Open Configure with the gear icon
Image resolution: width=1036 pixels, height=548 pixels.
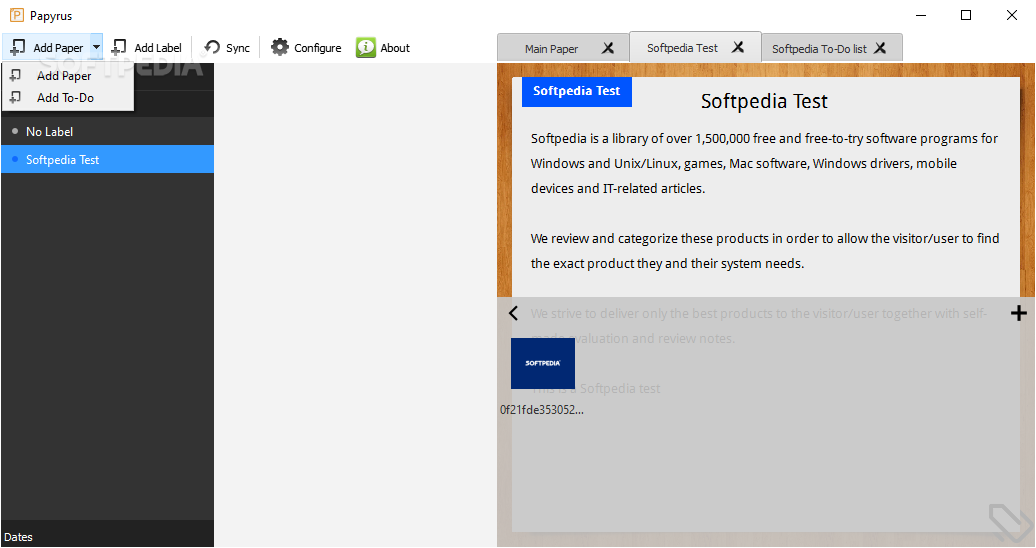pyautogui.click(x=306, y=48)
